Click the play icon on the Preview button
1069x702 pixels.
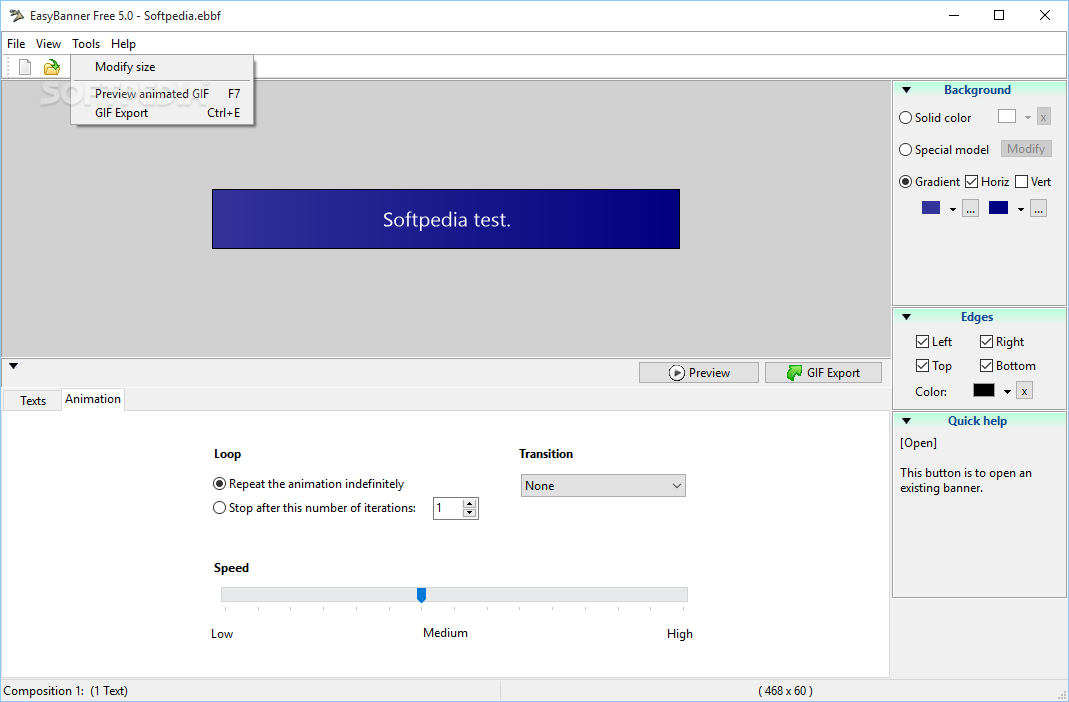(x=676, y=373)
